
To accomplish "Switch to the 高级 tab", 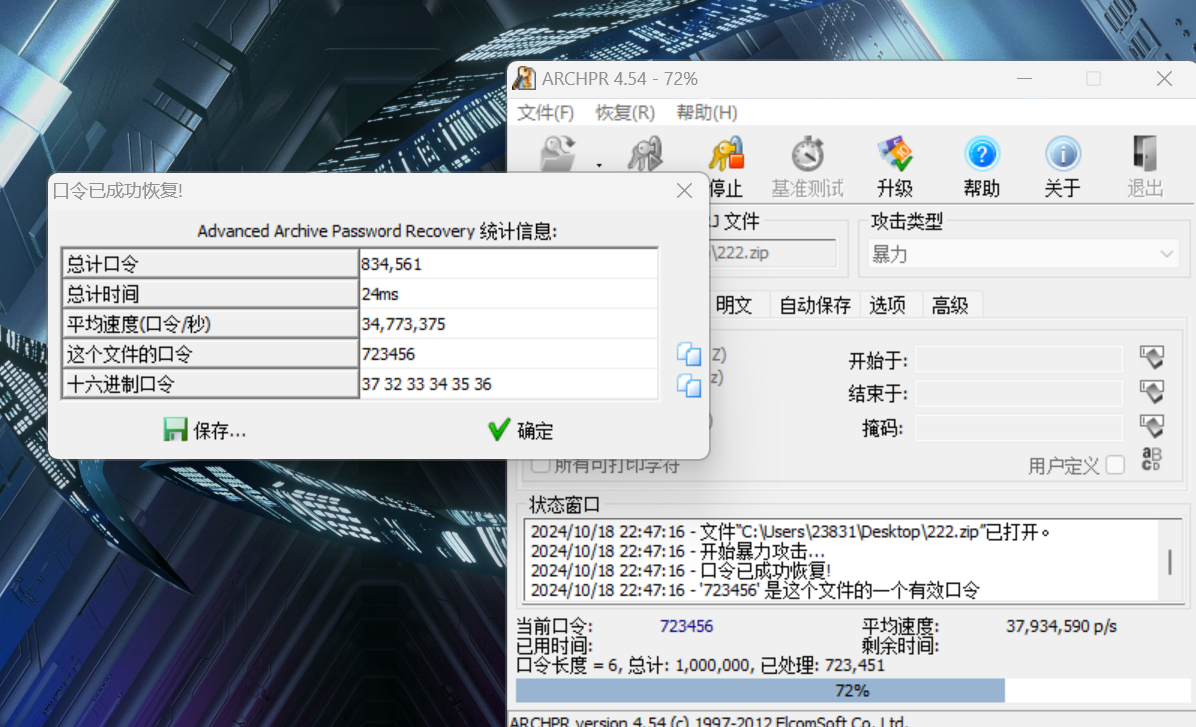I will pyautogui.click(x=950, y=305).
